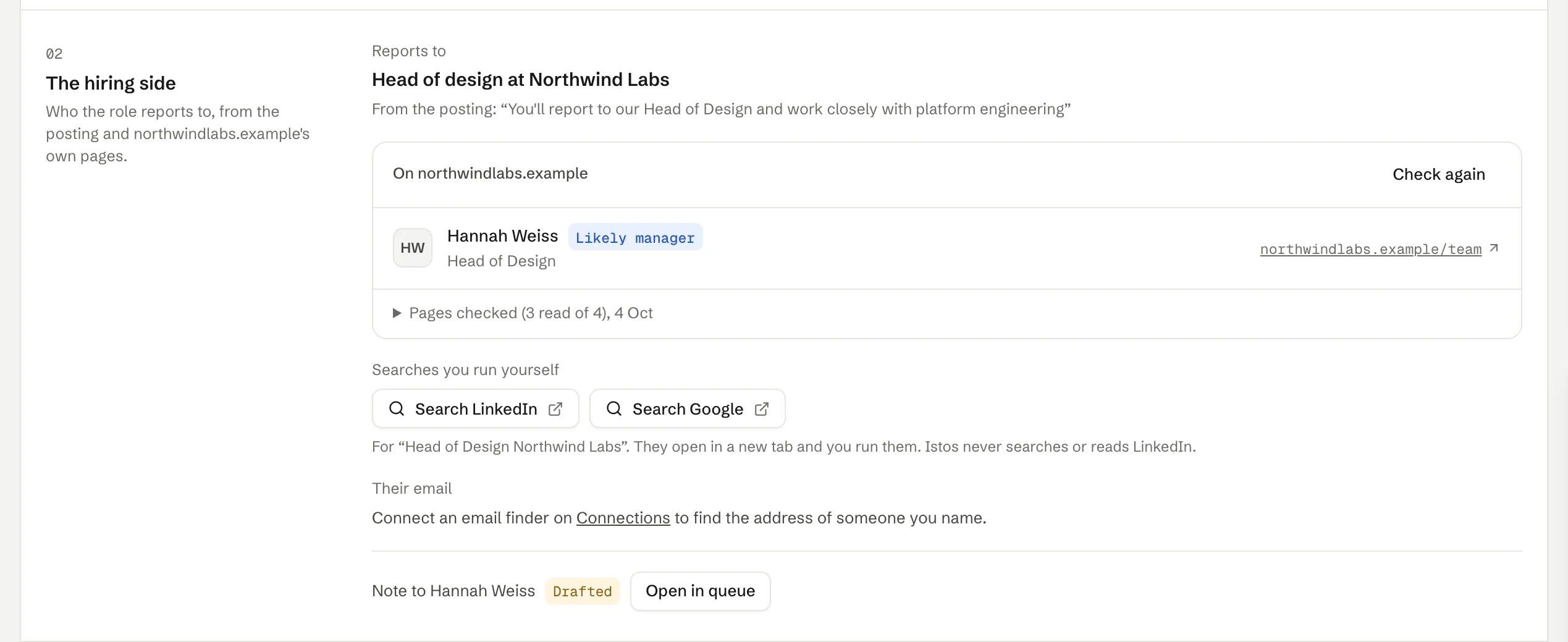Screen dimensions: 1568x642
Task: Click the 'Reports to' label
Action: pos(408,51)
